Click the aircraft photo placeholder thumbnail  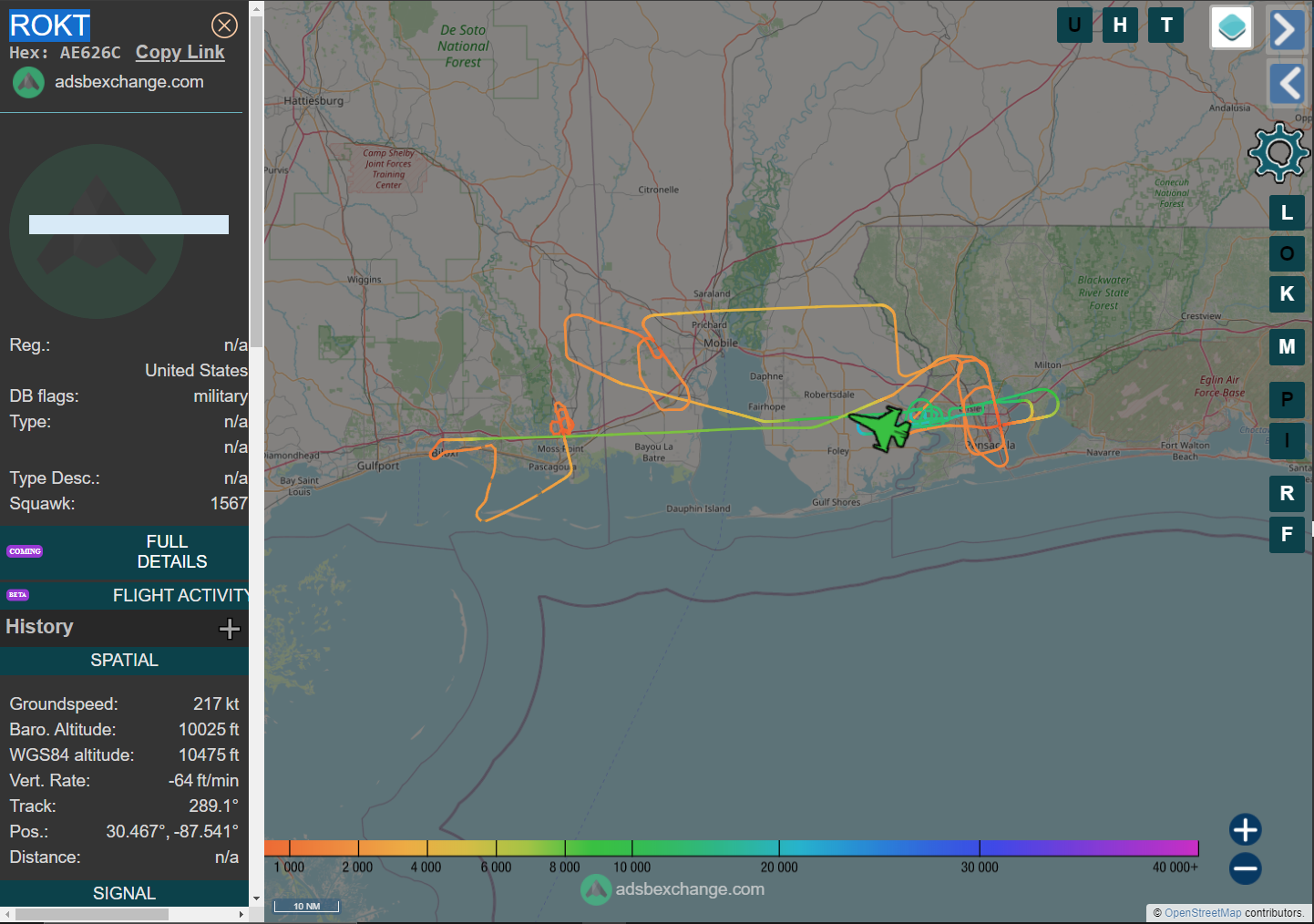tap(97, 231)
